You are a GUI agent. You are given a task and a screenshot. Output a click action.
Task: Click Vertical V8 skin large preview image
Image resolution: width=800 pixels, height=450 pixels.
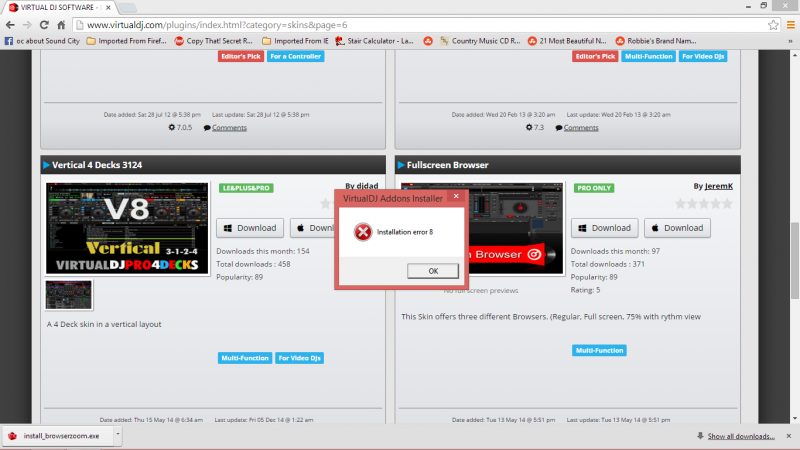point(127,229)
